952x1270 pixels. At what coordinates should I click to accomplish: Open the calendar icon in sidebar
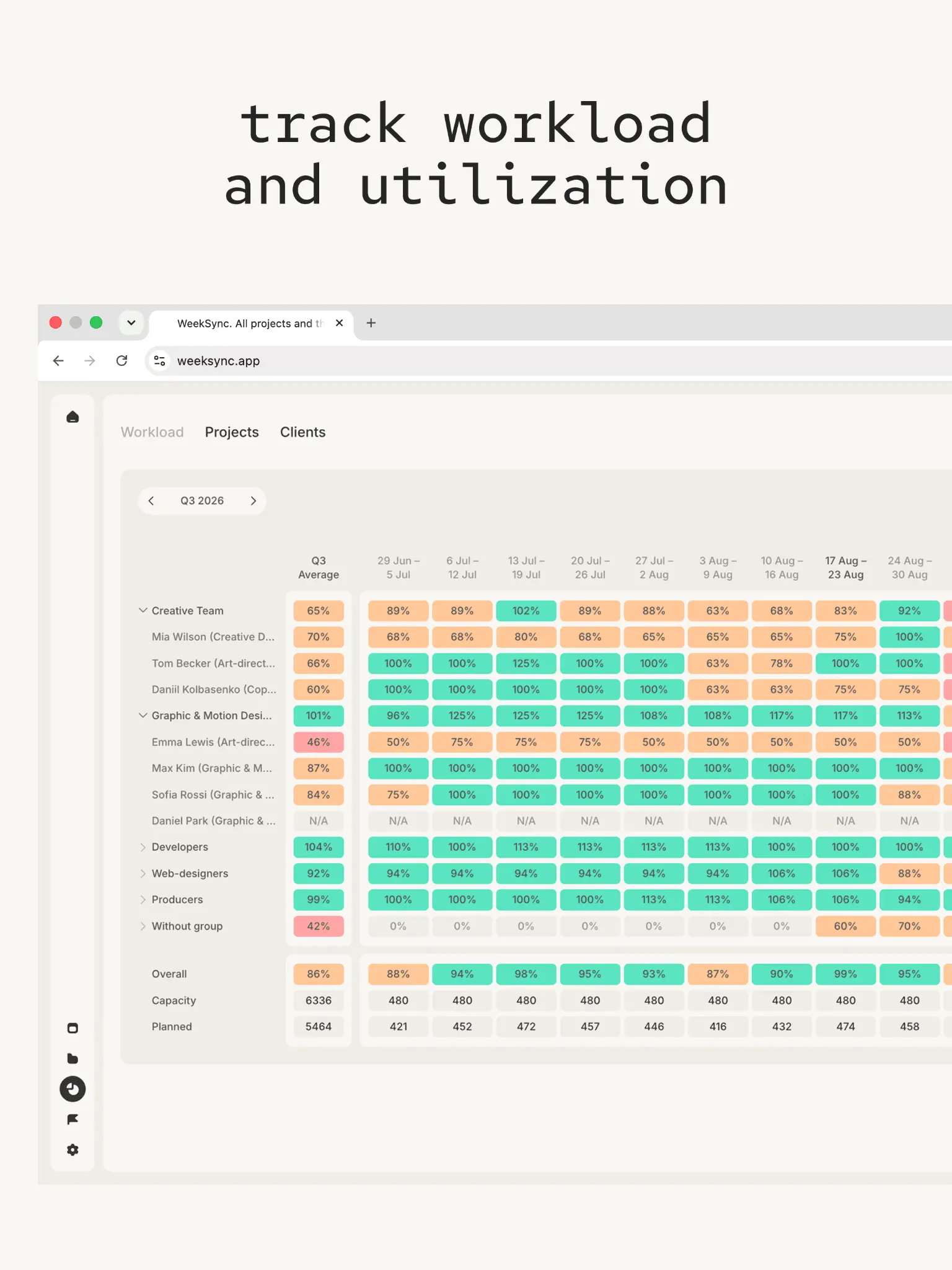(73, 1028)
